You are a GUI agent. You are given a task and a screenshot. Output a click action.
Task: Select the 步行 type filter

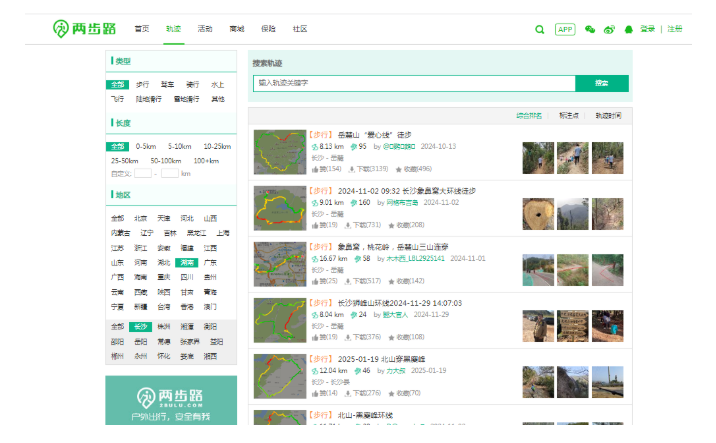tap(142, 84)
